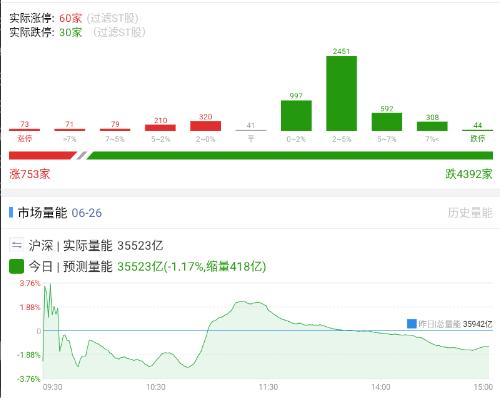Open 历史量能 link

470,213
